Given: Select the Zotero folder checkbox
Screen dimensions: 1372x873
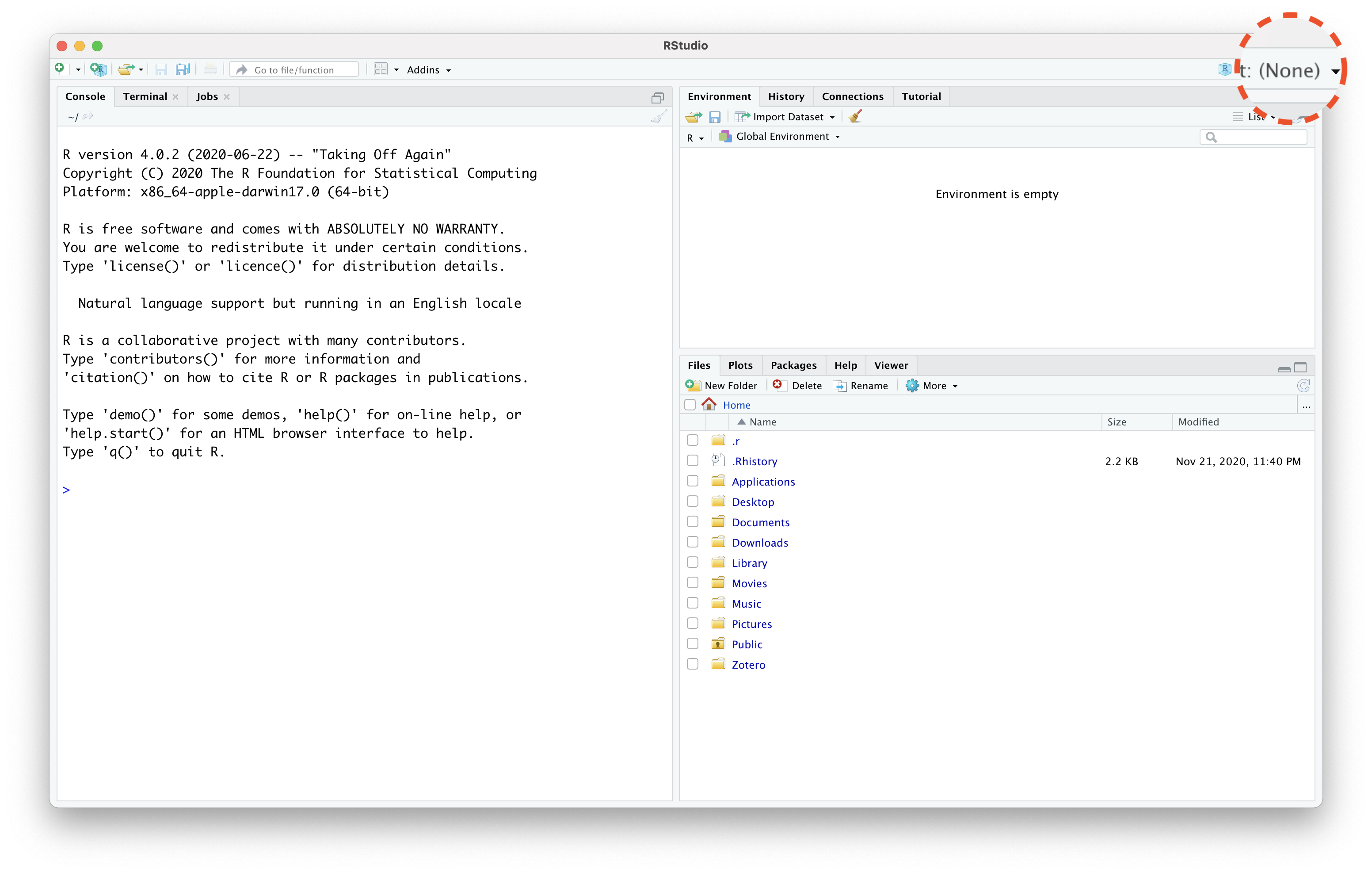Looking at the screenshot, I should (692, 664).
